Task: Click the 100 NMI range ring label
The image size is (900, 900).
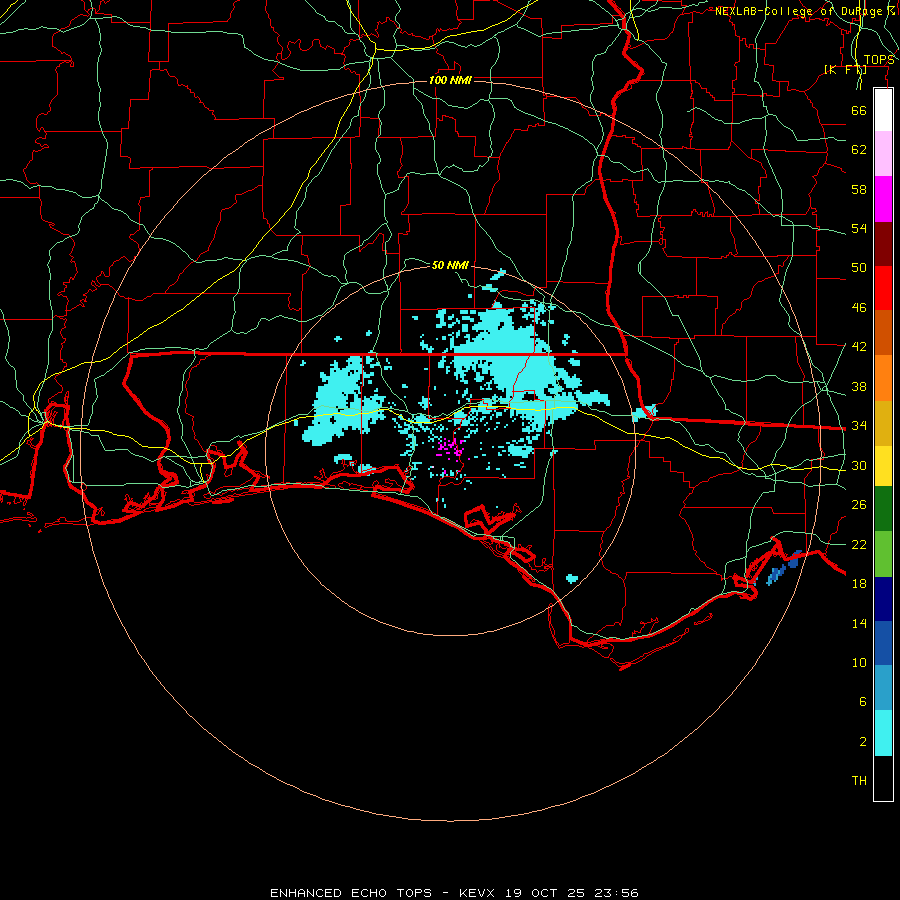Action: (x=450, y=80)
